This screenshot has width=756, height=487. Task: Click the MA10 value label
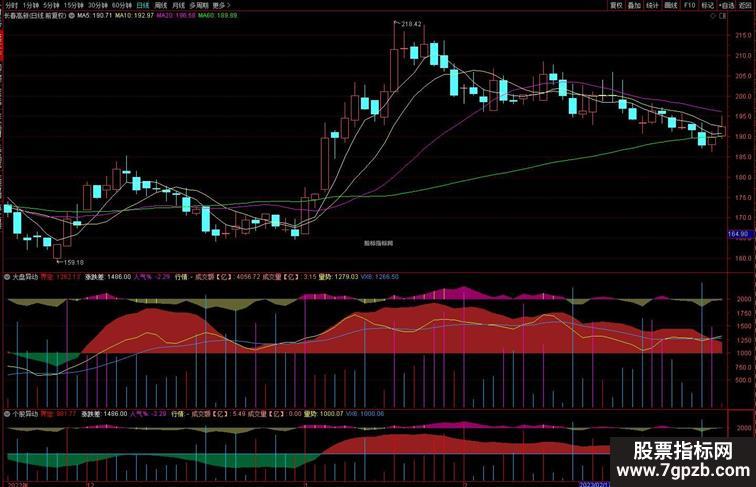tap(135, 15)
